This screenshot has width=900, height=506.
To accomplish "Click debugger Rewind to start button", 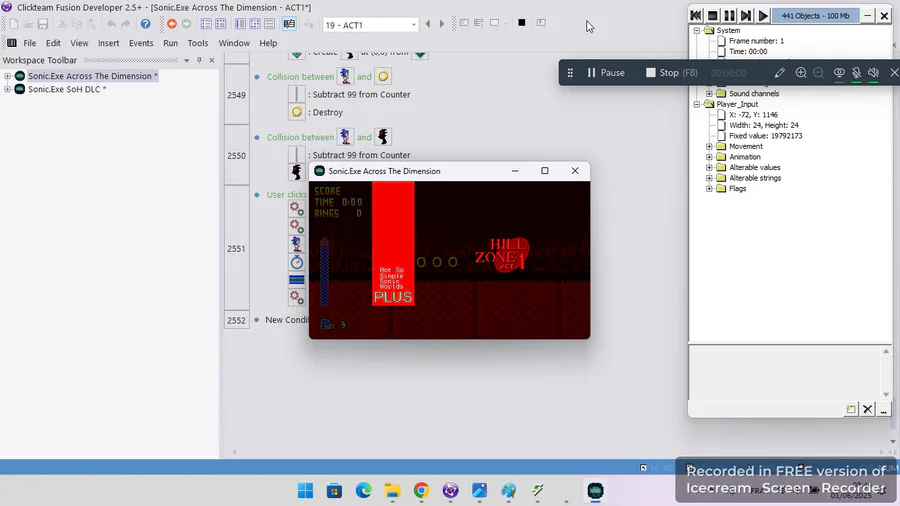I will (696, 15).
